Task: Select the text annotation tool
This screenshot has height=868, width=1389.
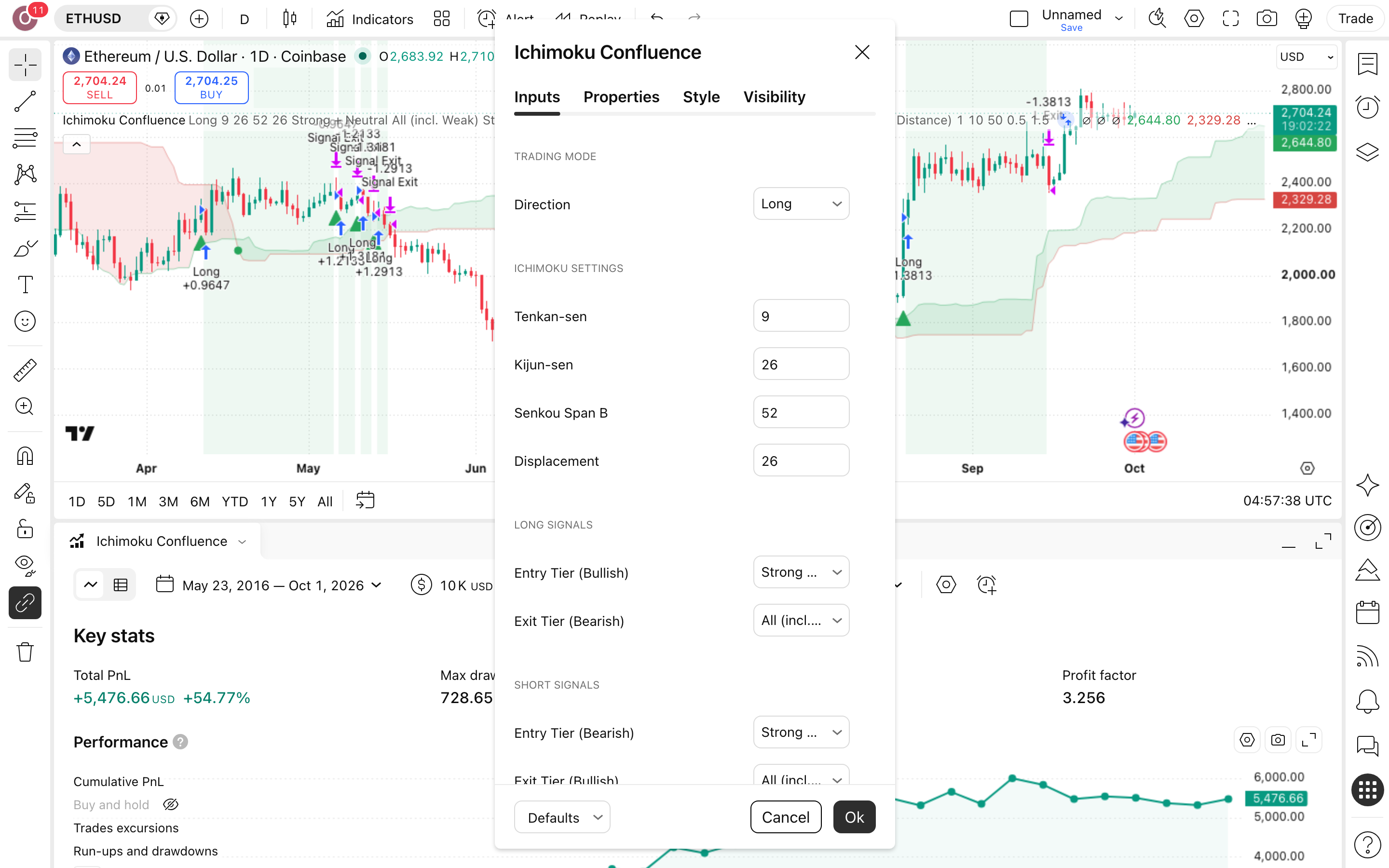Action: [25, 285]
